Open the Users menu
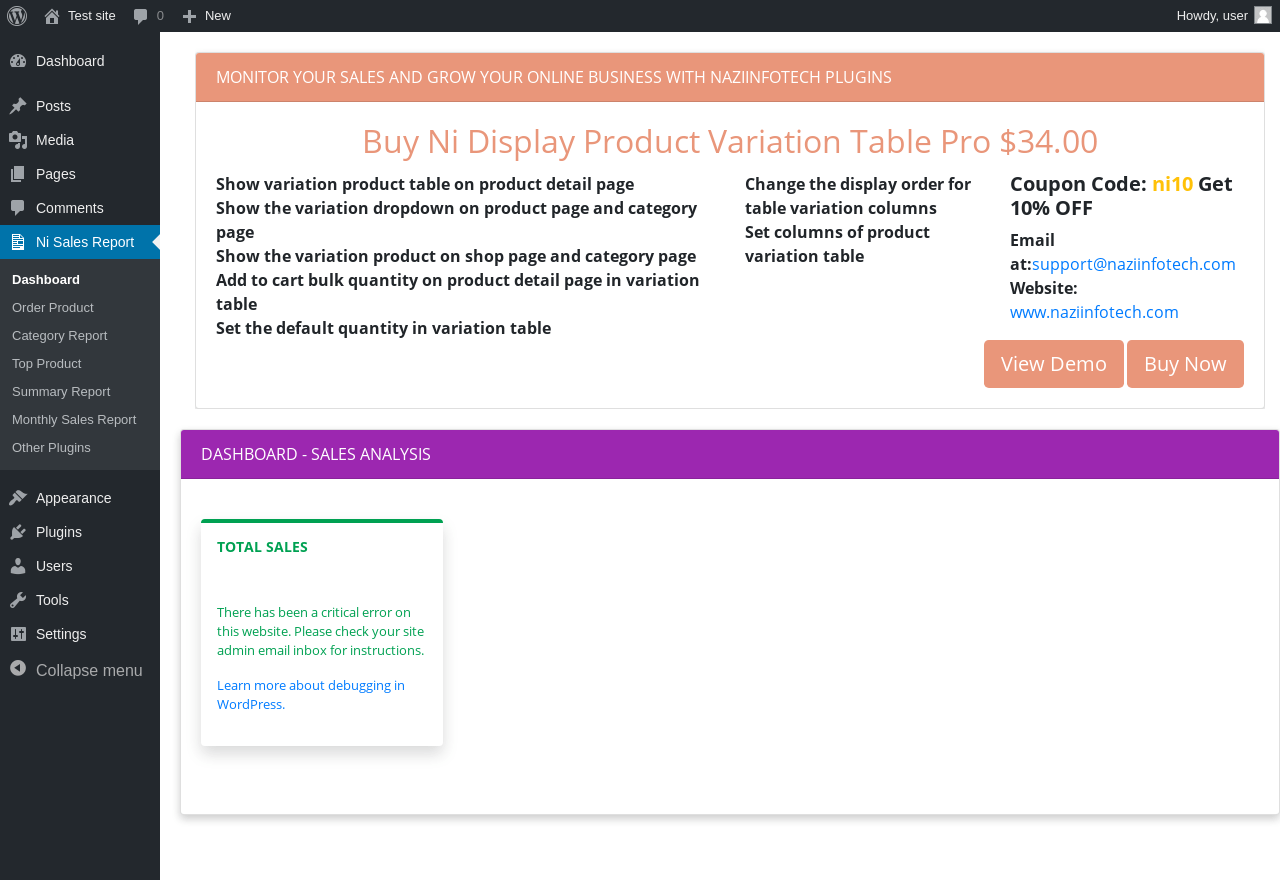 pyautogui.click(x=80, y=566)
